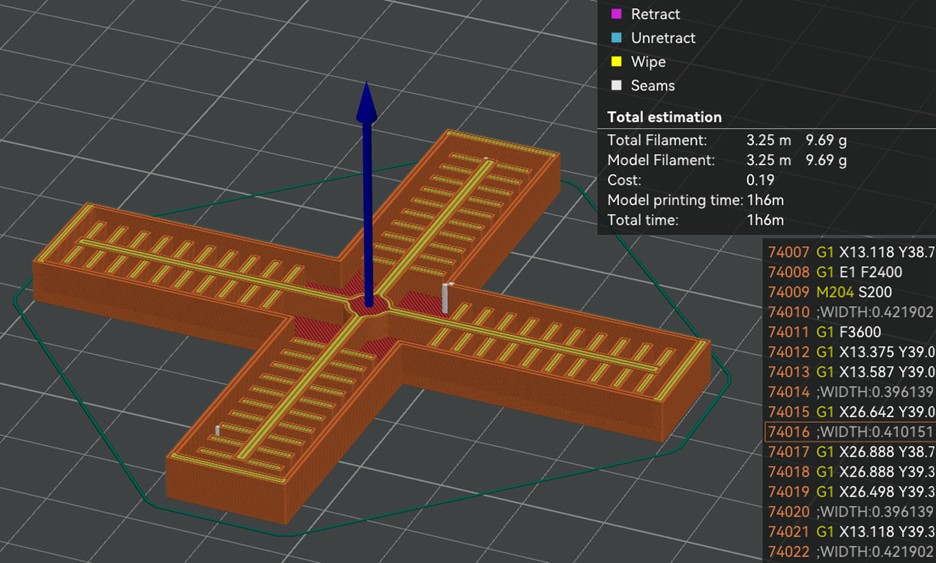Toggle Unretract label in legend
This screenshot has width=936, height=563.
click(662, 38)
